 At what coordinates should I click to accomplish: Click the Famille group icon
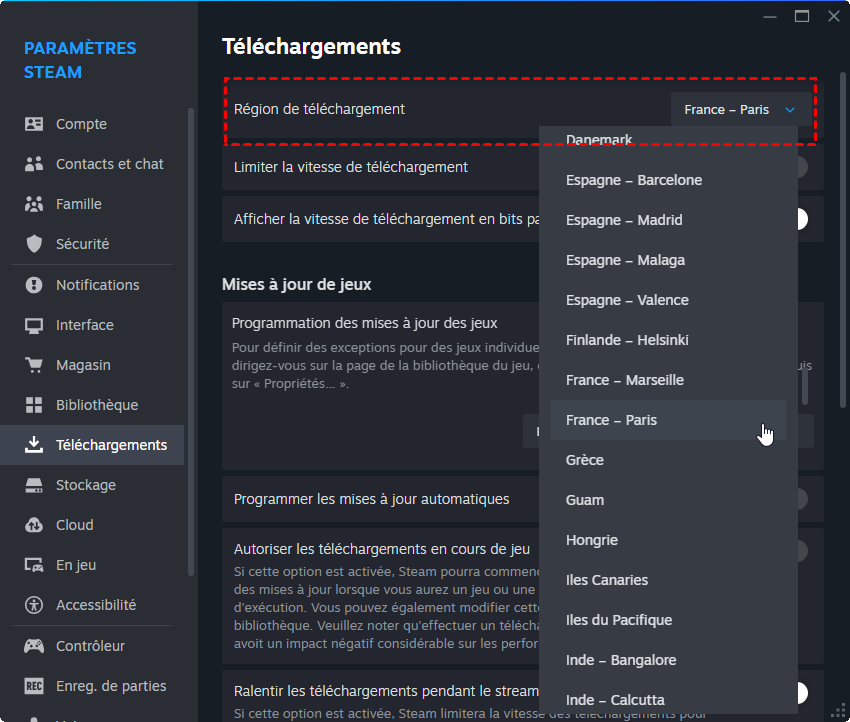(x=34, y=204)
